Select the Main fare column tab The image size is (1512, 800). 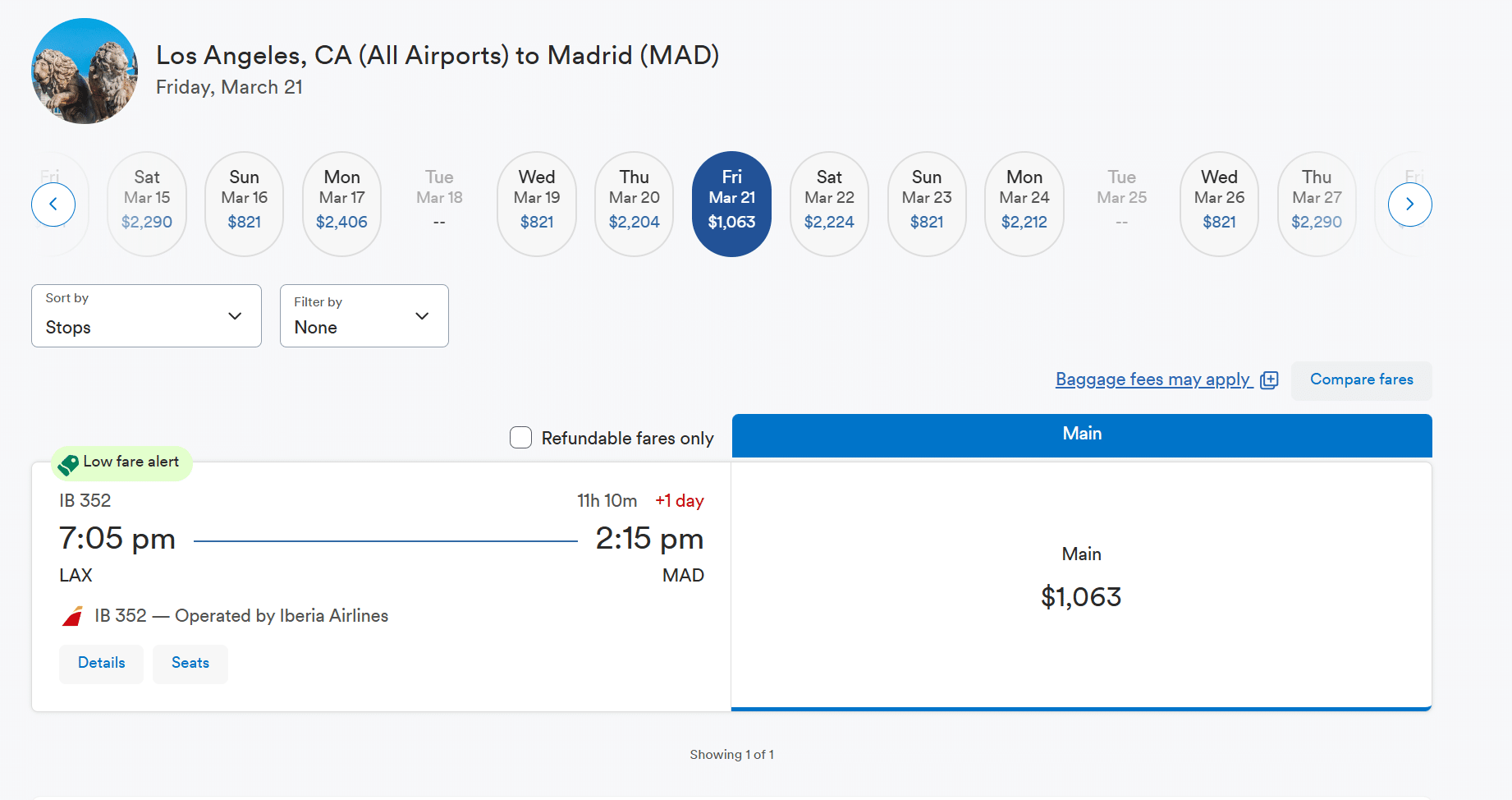(1081, 434)
